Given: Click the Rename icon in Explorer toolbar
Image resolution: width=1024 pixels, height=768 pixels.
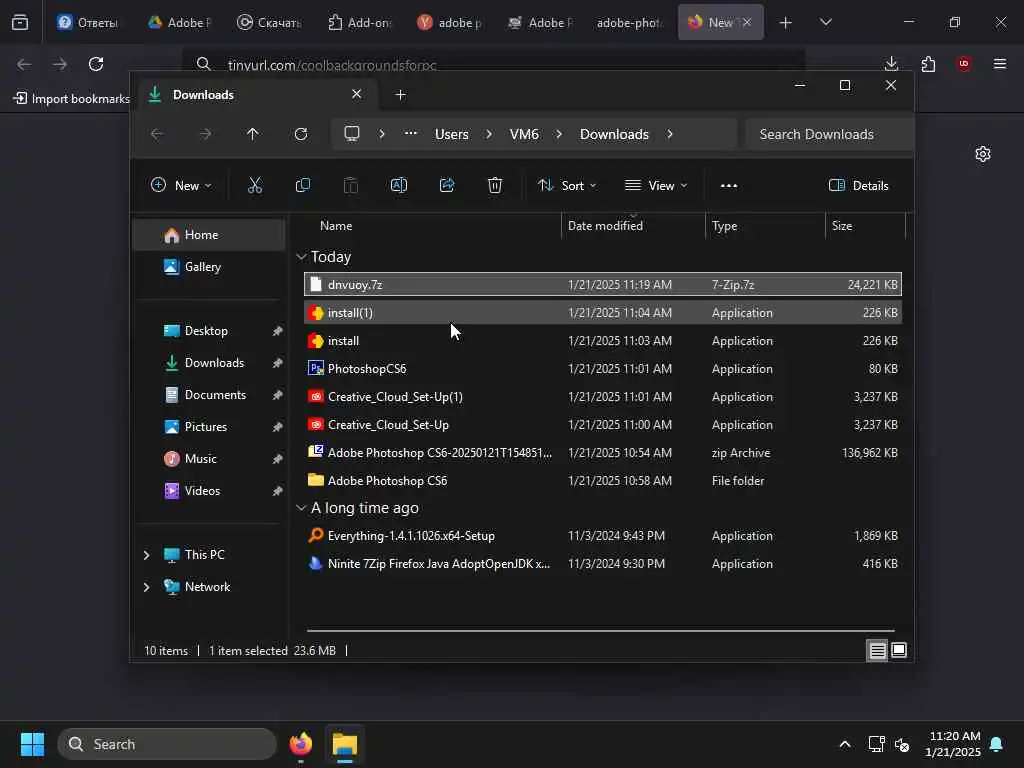Looking at the screenshot, I should (399, 185).
